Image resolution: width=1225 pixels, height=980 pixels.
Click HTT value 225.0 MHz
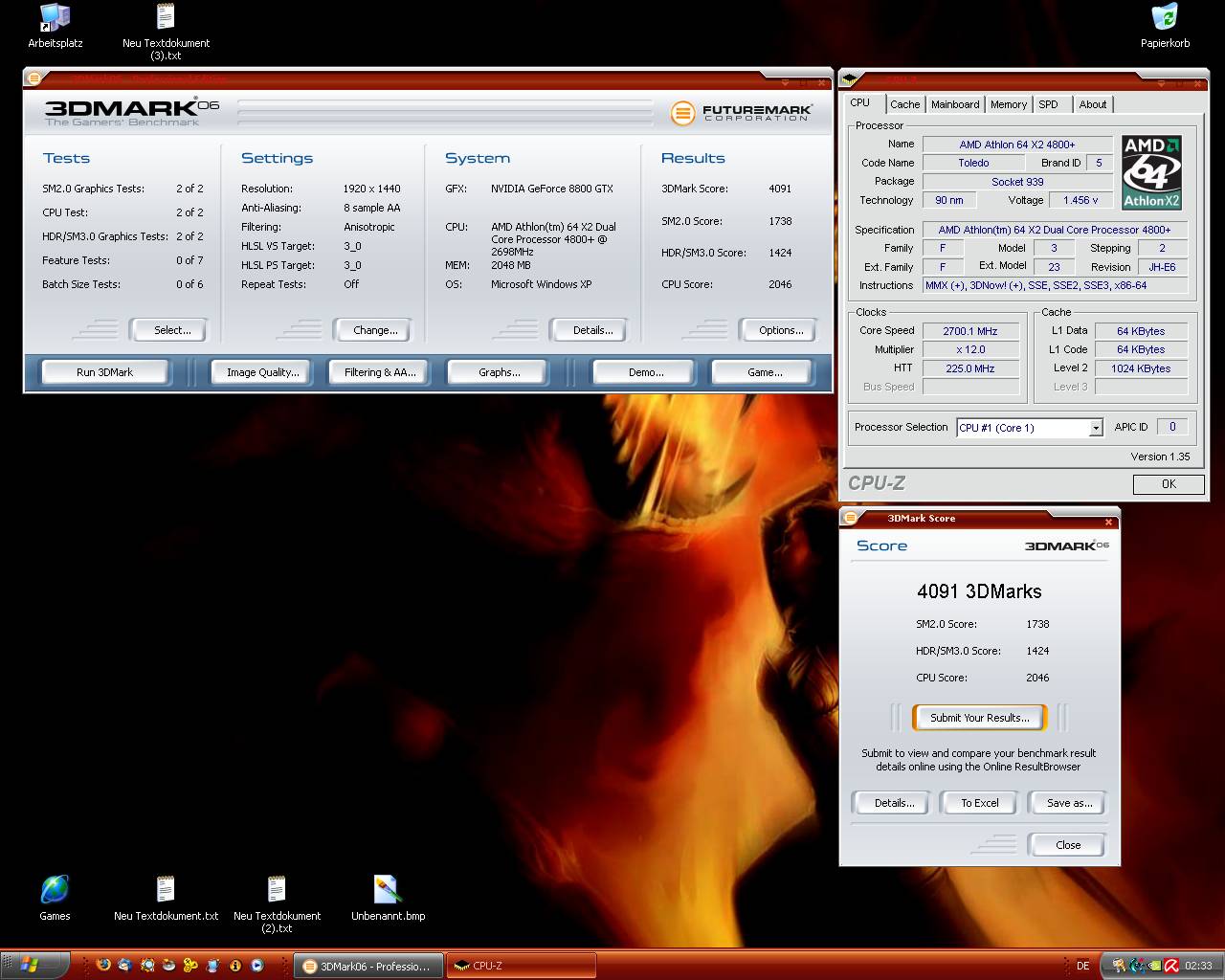pos(969,368)
